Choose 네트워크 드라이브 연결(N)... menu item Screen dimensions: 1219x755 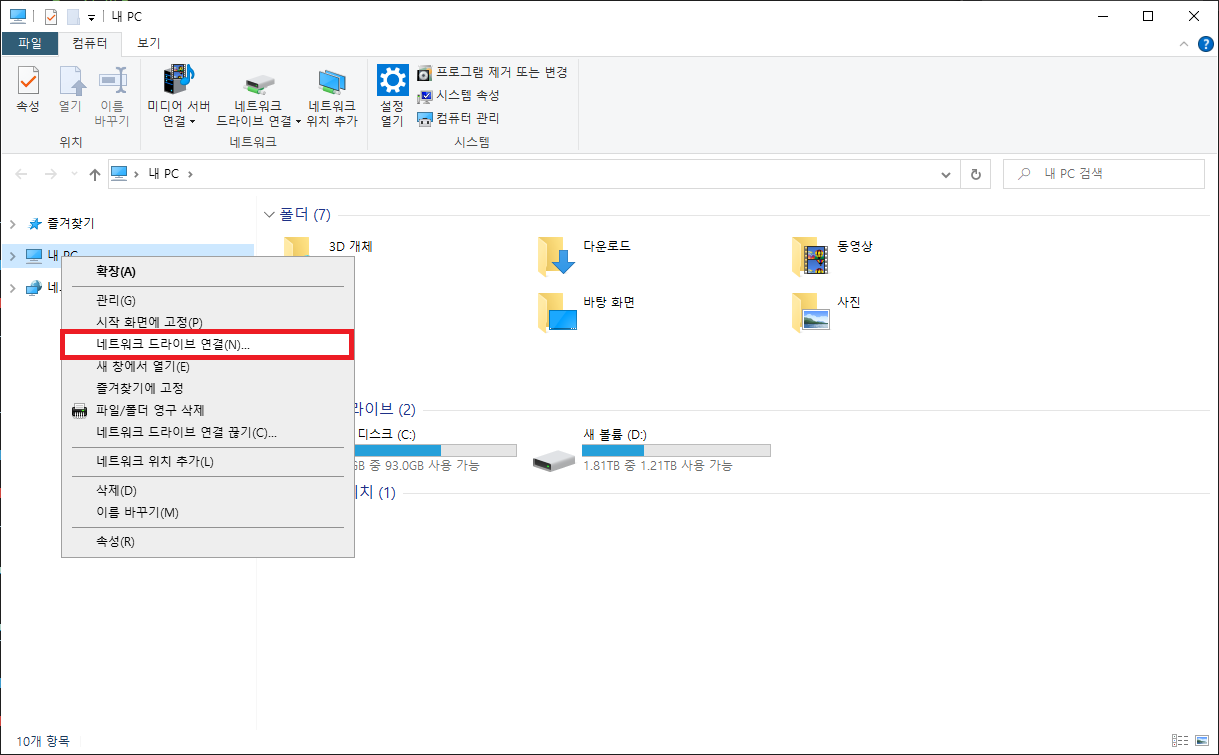[208, 344]
